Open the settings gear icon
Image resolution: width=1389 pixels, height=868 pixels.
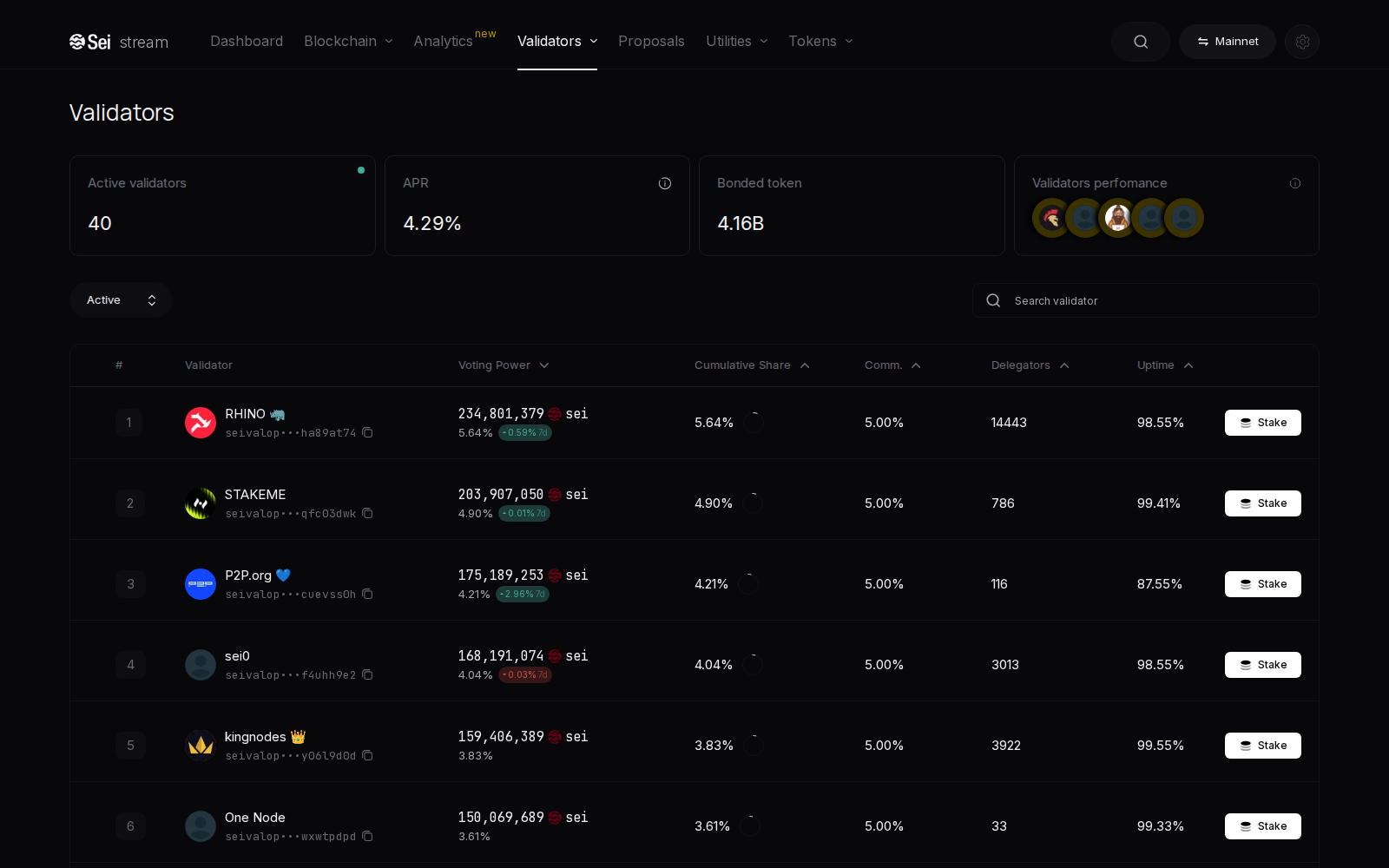pos(1302,42)
